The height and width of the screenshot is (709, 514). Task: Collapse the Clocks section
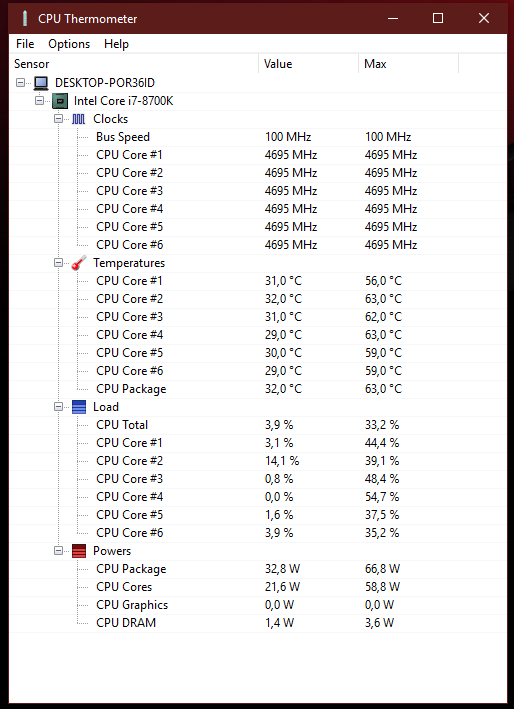58,119
